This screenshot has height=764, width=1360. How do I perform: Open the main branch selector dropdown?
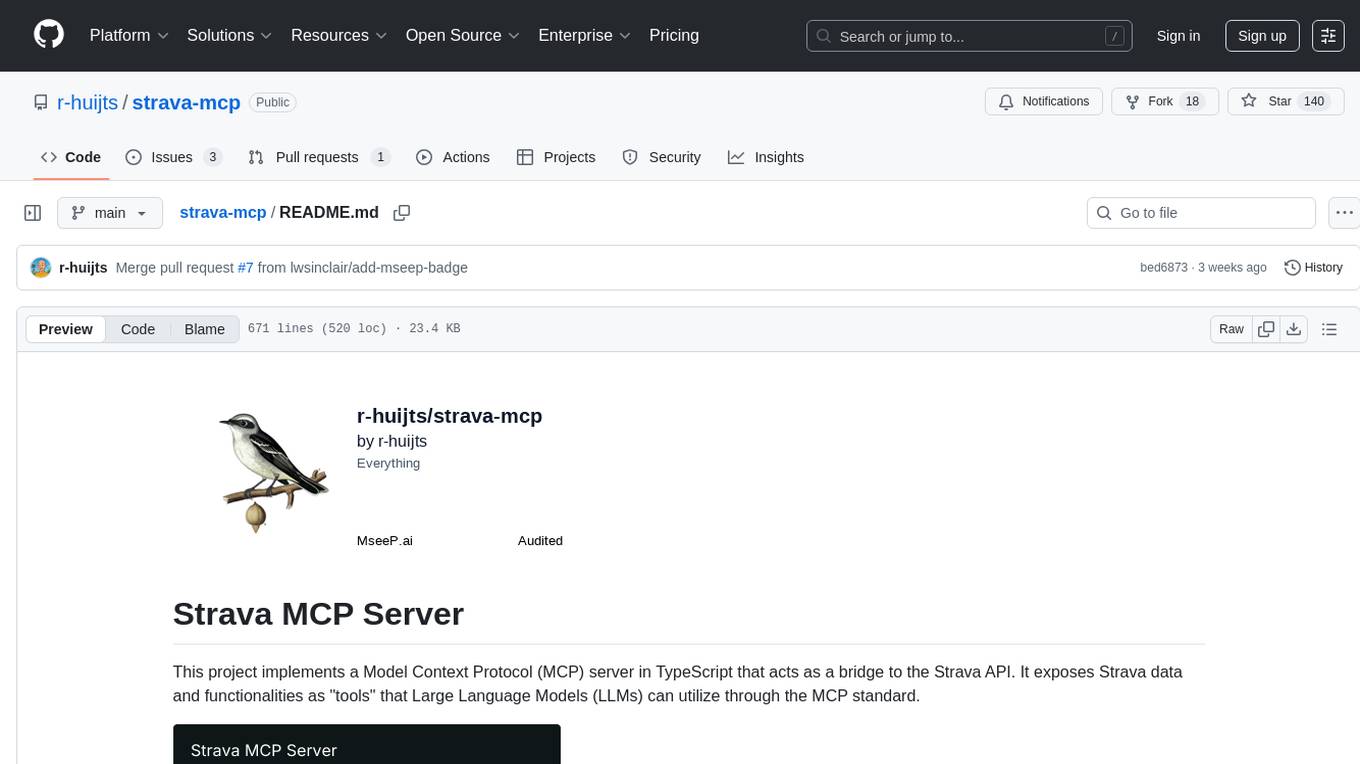[110, 213]
